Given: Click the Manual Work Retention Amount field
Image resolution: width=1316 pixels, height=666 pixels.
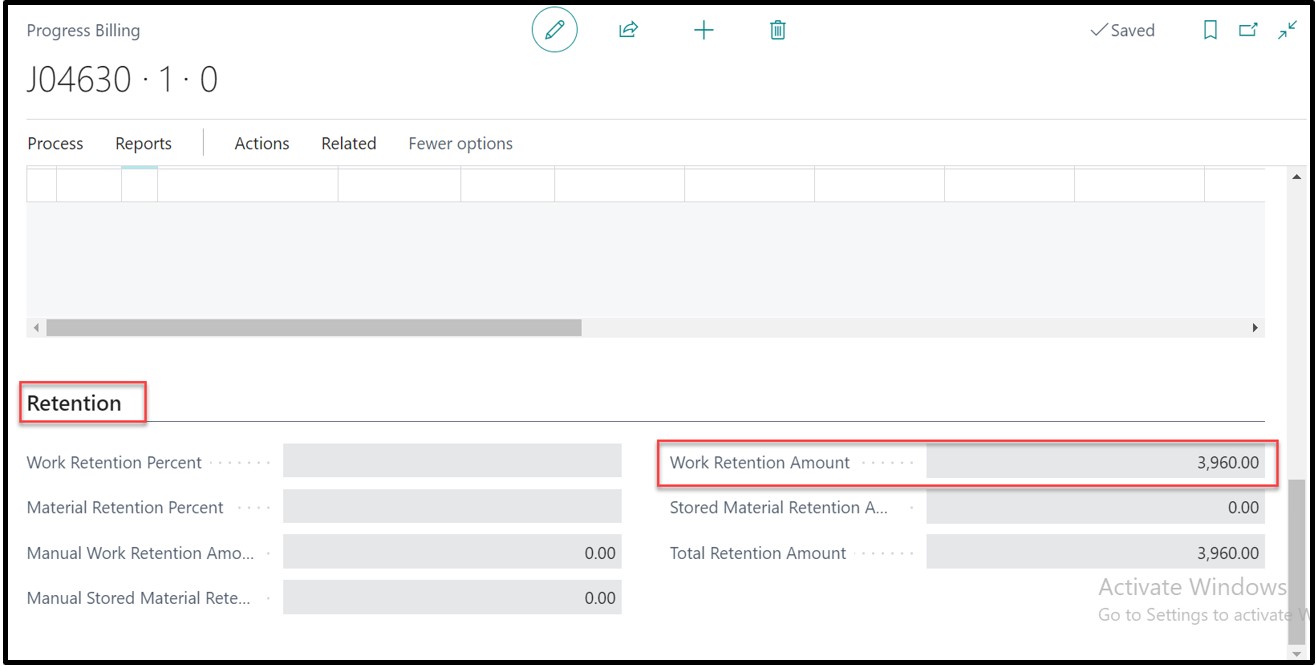Looking at the screenshot, I should coord(452,552).
